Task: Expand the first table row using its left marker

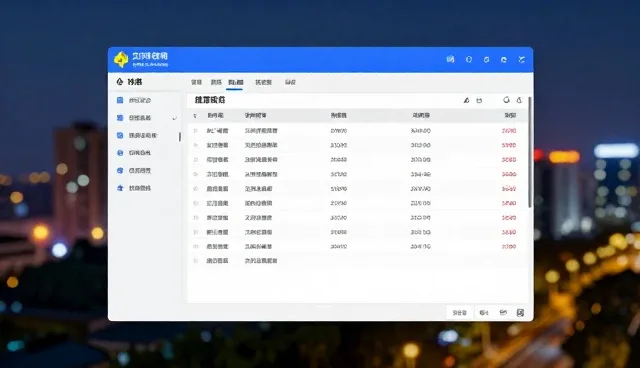Action: point(196,131)
